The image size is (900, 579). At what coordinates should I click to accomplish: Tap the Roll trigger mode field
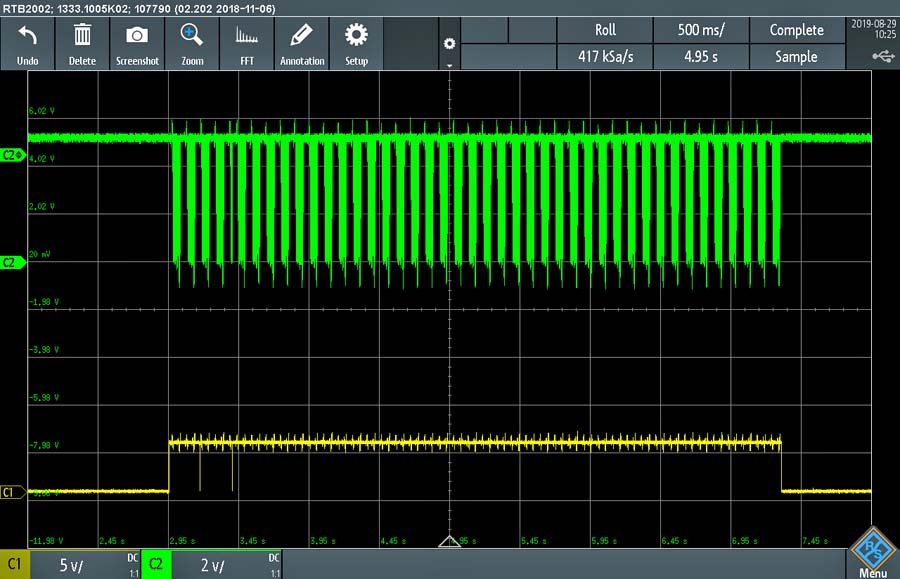(605, 30)
